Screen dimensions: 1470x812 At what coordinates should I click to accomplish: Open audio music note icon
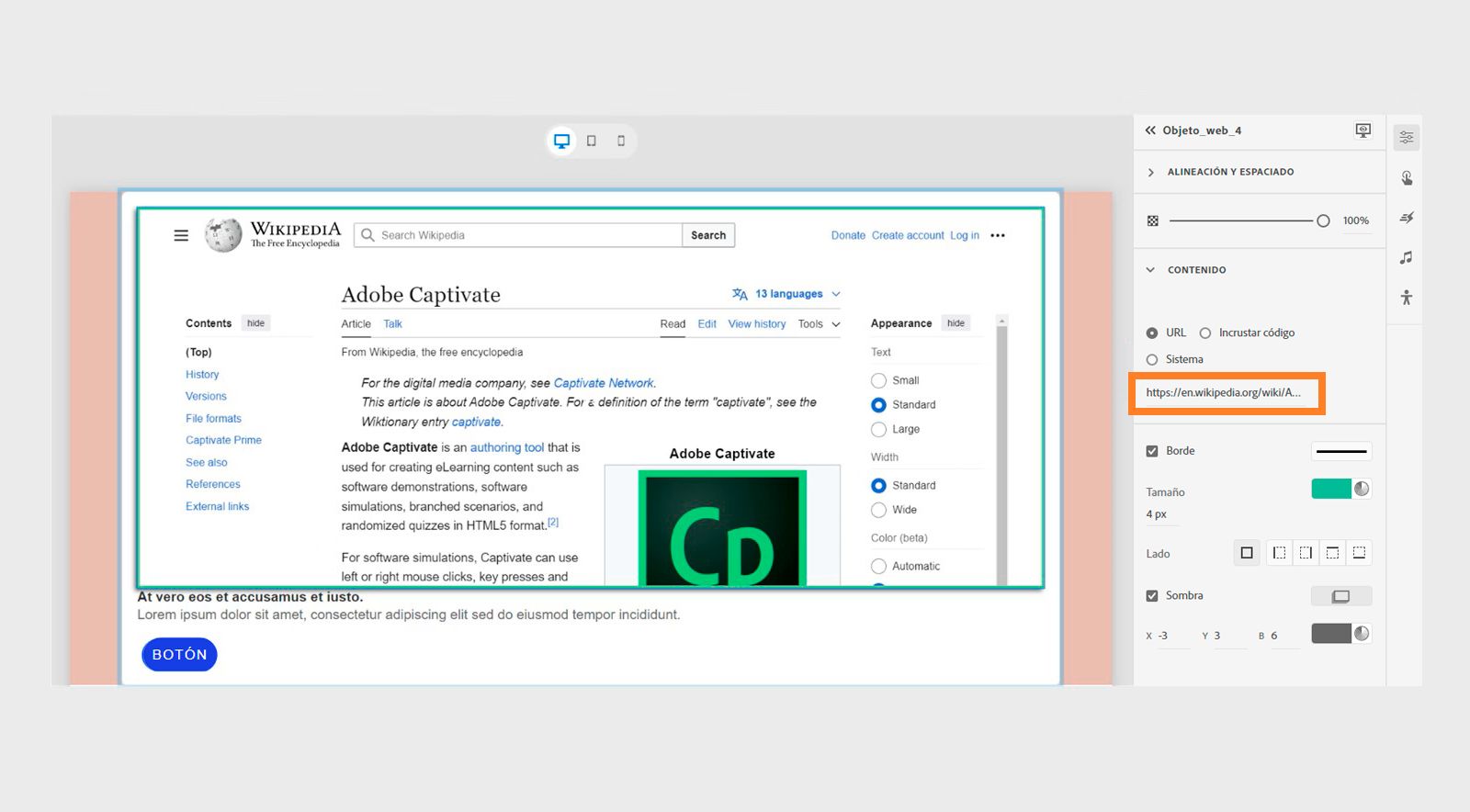pyautogui.click(x=1407, y=258)
